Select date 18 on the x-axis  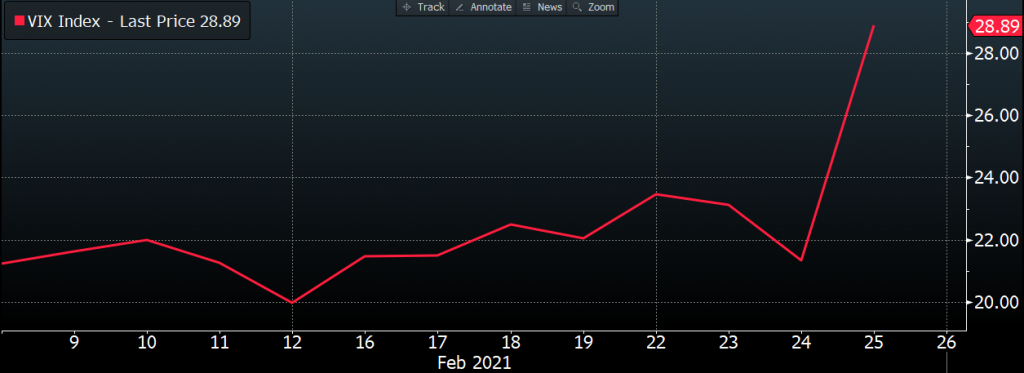click(x=510, y=342)
